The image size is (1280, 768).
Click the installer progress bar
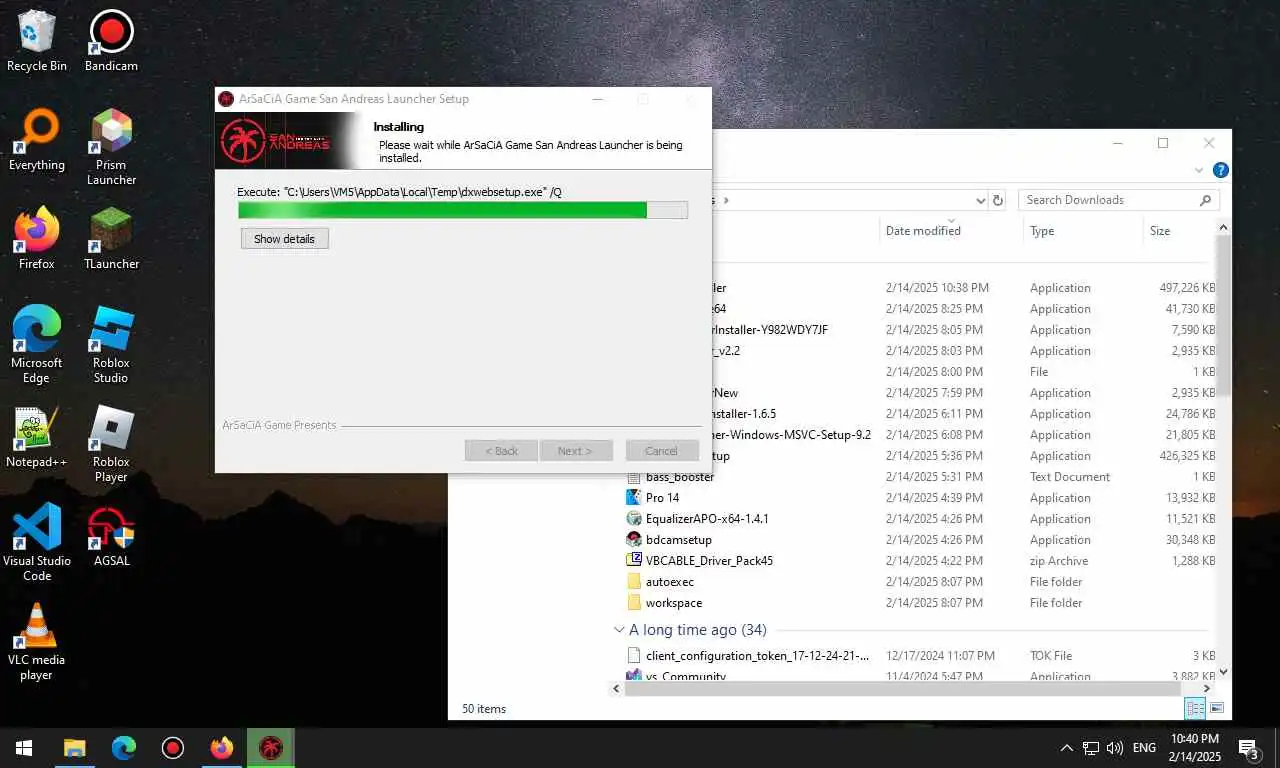click(x=463, y=210)
